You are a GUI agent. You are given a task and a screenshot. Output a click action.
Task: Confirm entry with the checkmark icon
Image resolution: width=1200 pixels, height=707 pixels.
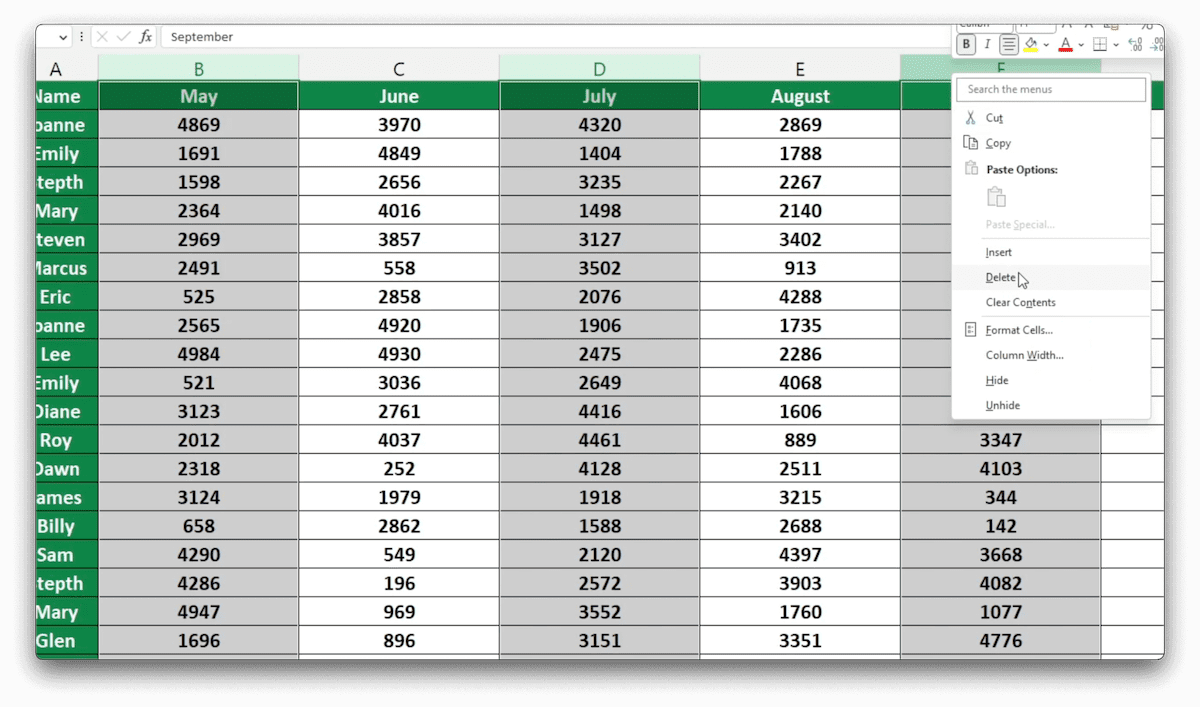[x=124, y=37]
